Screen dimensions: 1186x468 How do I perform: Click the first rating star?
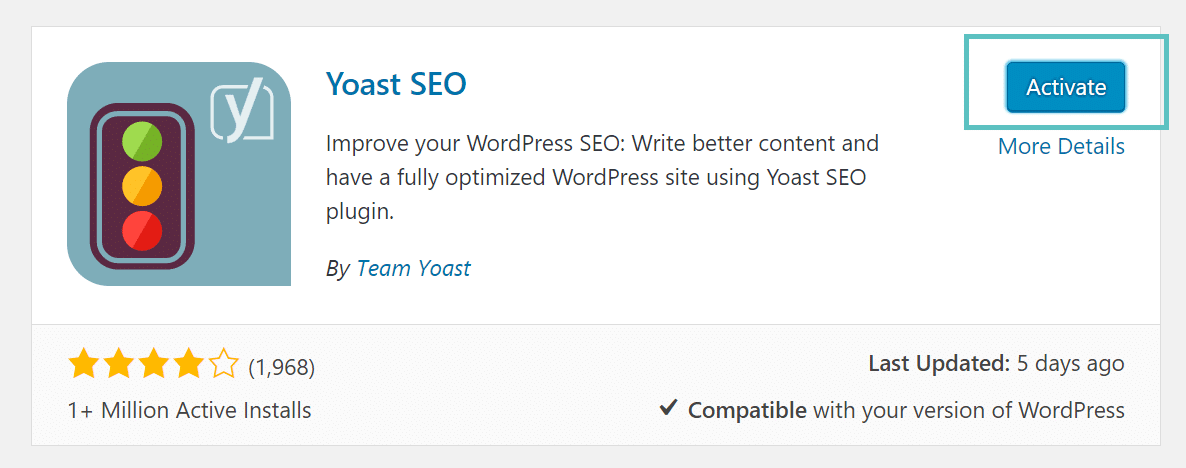[82, 365]
